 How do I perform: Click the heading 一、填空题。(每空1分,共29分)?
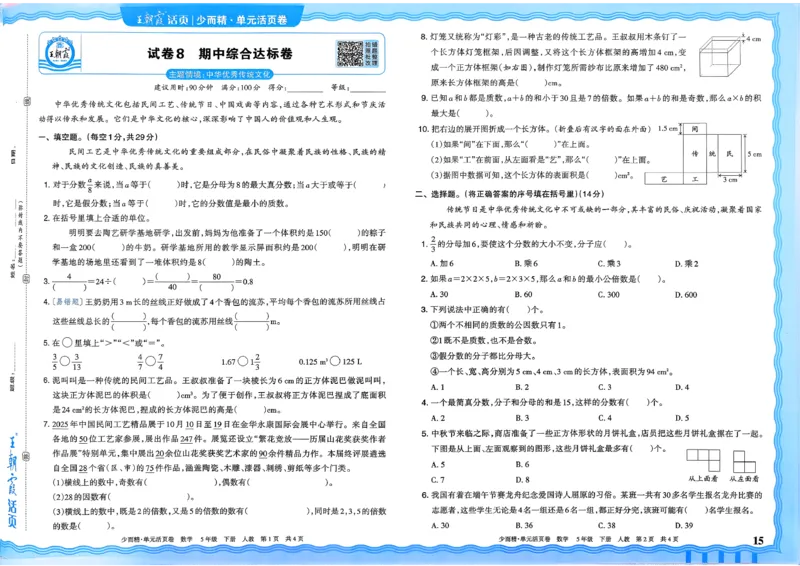tap(98, 137)
